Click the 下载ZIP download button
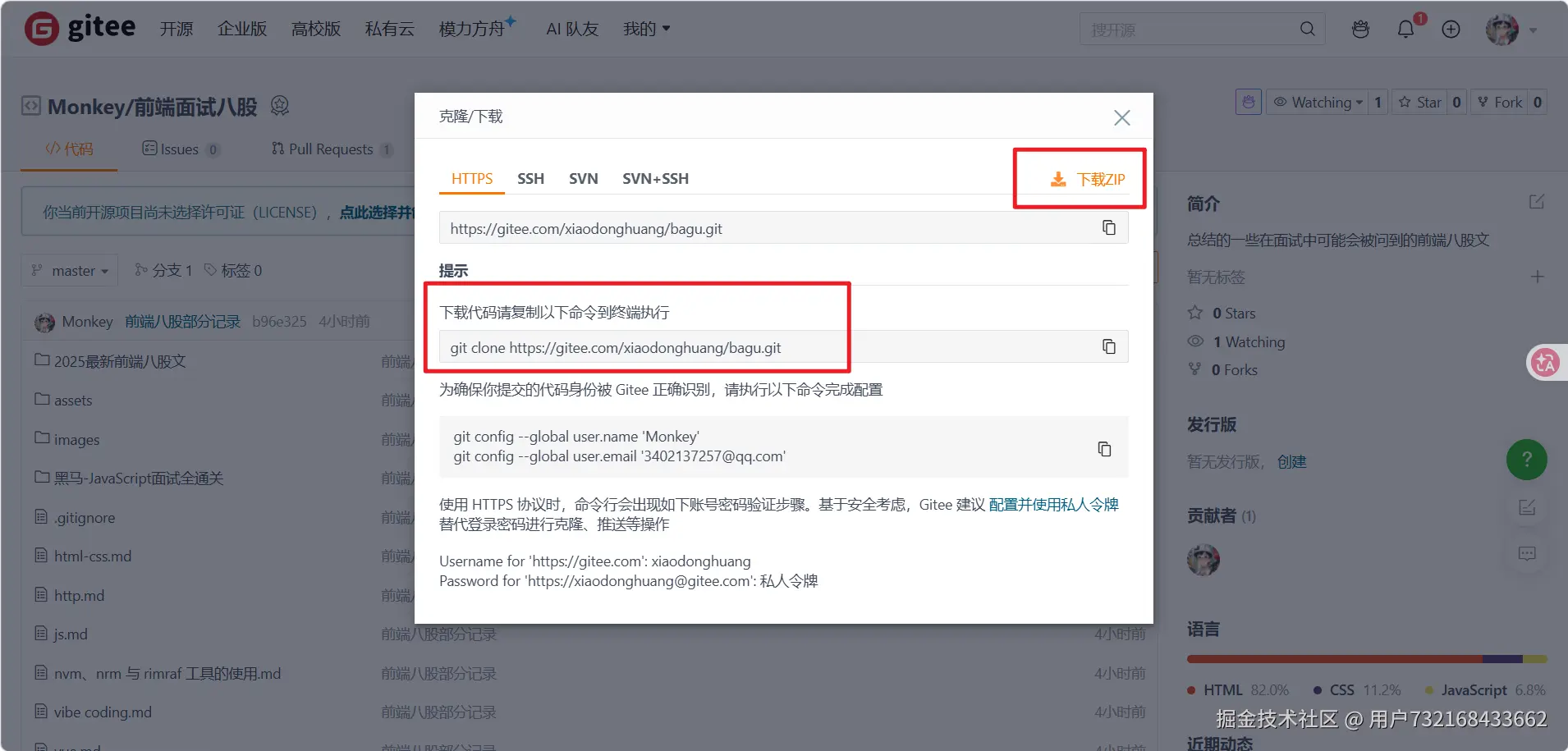This screenshot has height=751, width=1568. pos(1087,179)
